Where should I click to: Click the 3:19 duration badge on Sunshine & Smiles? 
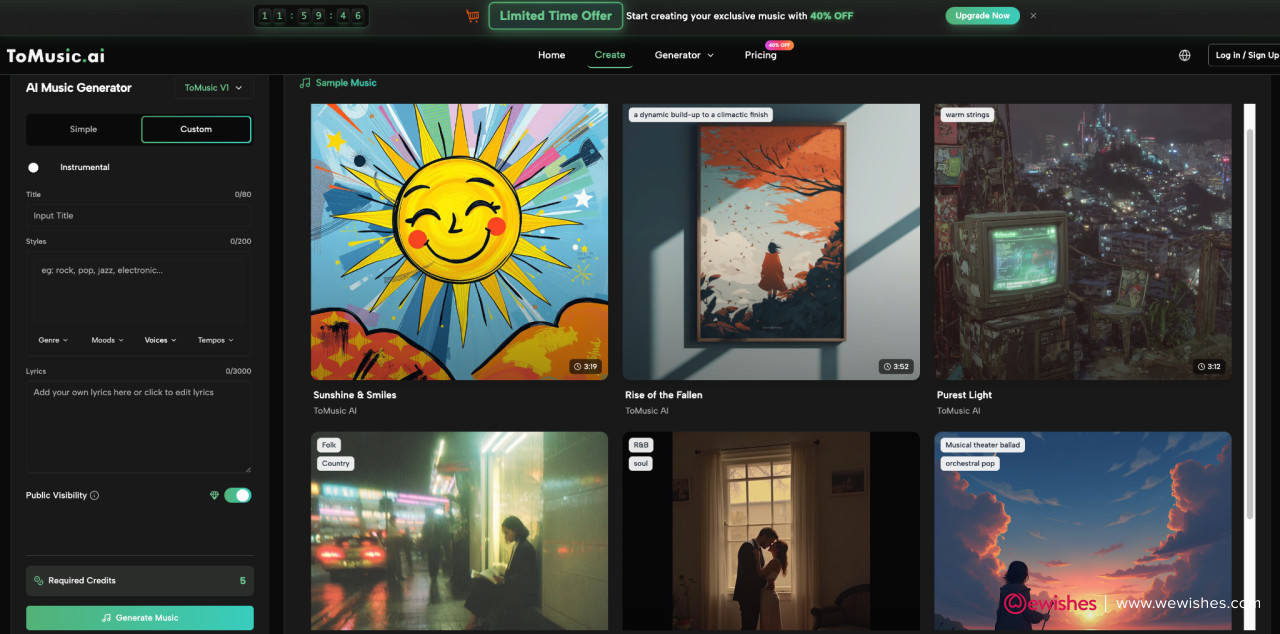point(585,367)
